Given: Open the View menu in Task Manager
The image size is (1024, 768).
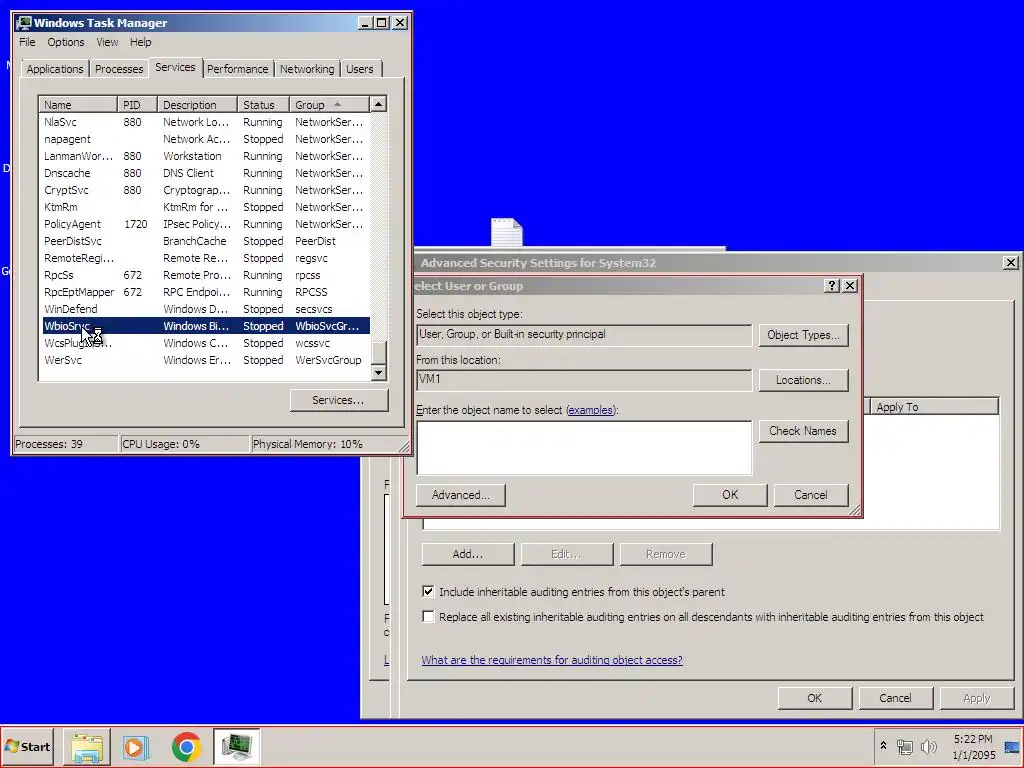Looking at the screenshot, I should point(107,42).
